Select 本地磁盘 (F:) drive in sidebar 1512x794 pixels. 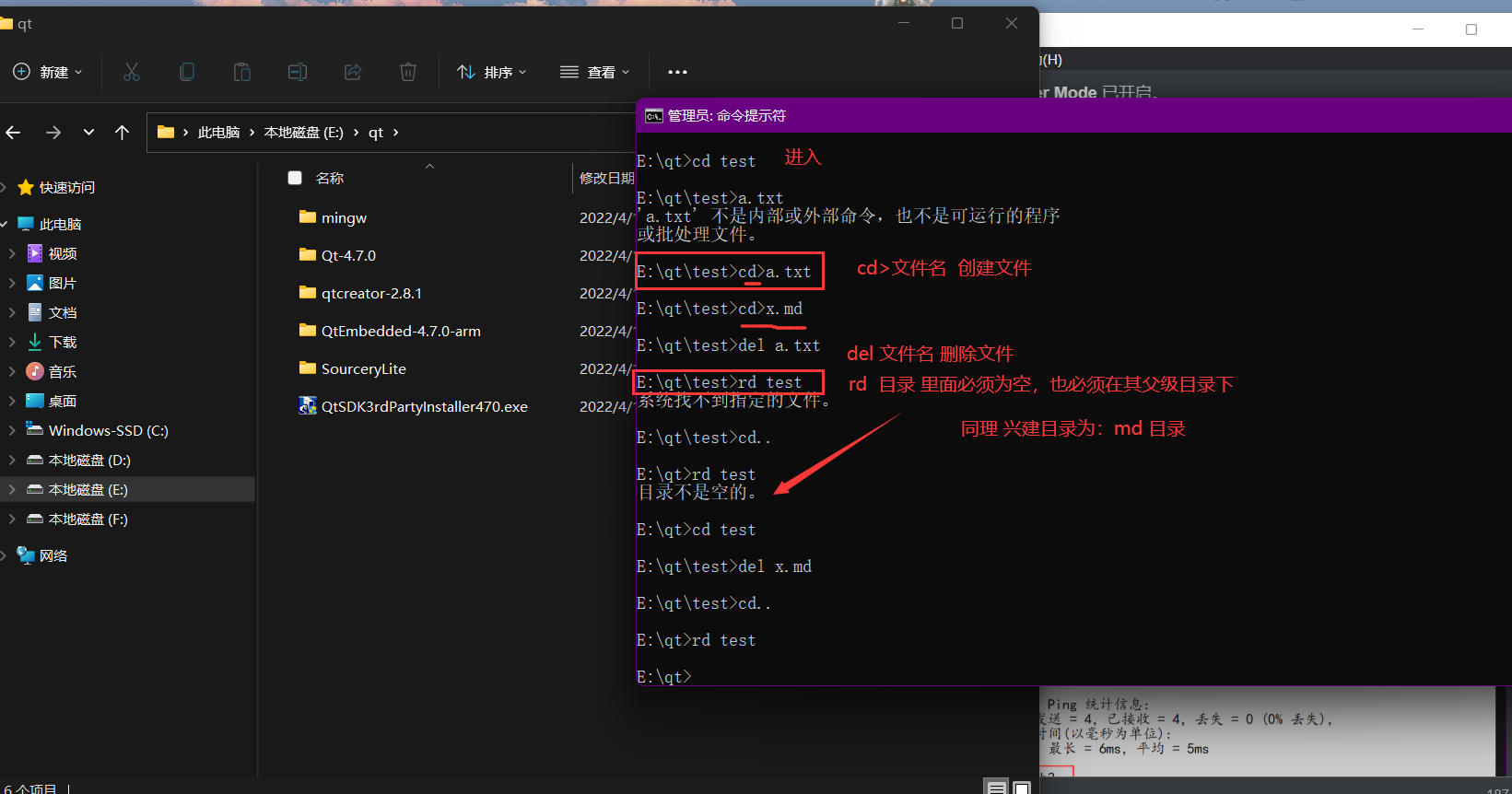point(88,519)
